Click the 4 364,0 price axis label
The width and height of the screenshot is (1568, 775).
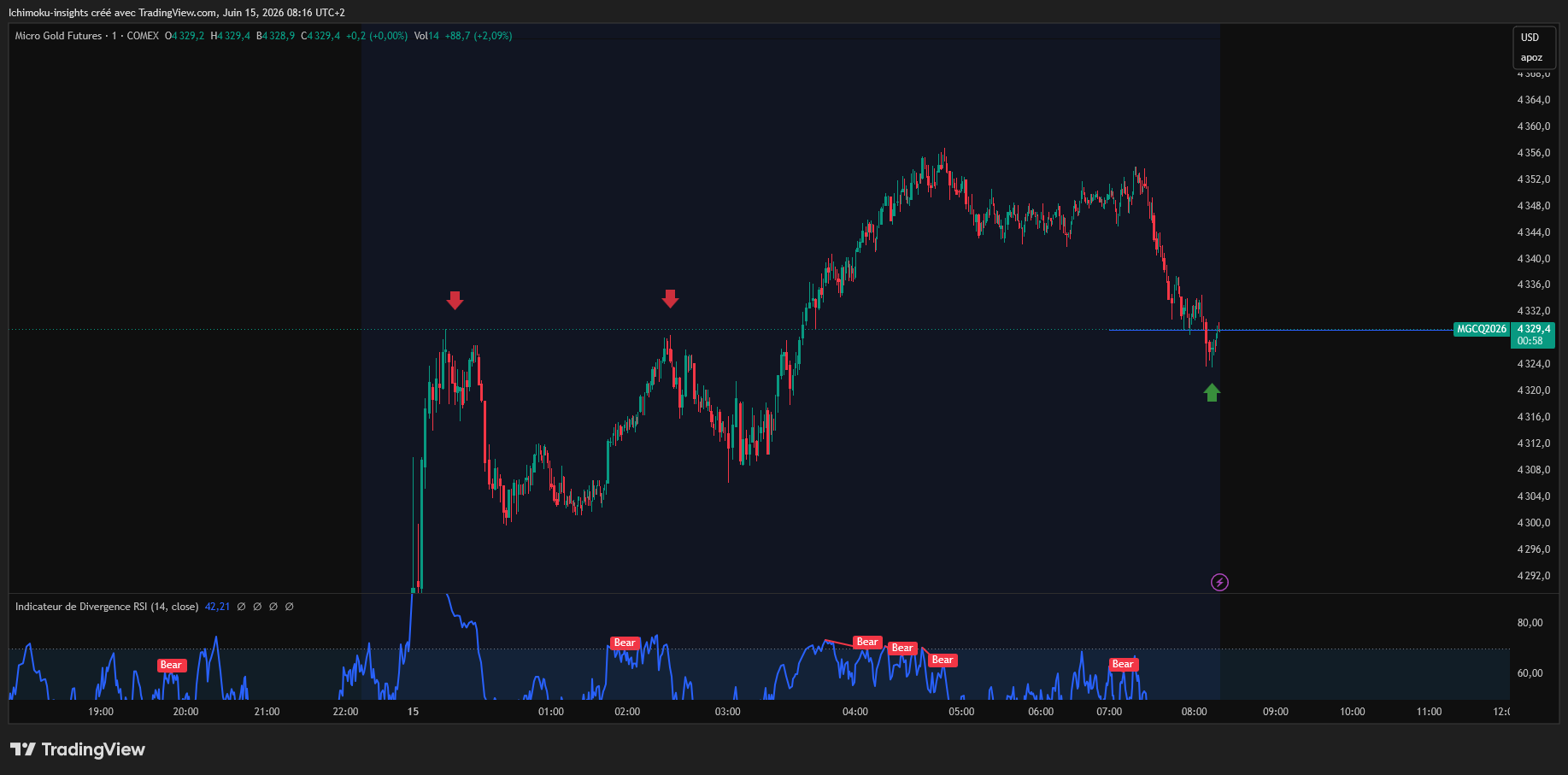[x=1533, y=100]
